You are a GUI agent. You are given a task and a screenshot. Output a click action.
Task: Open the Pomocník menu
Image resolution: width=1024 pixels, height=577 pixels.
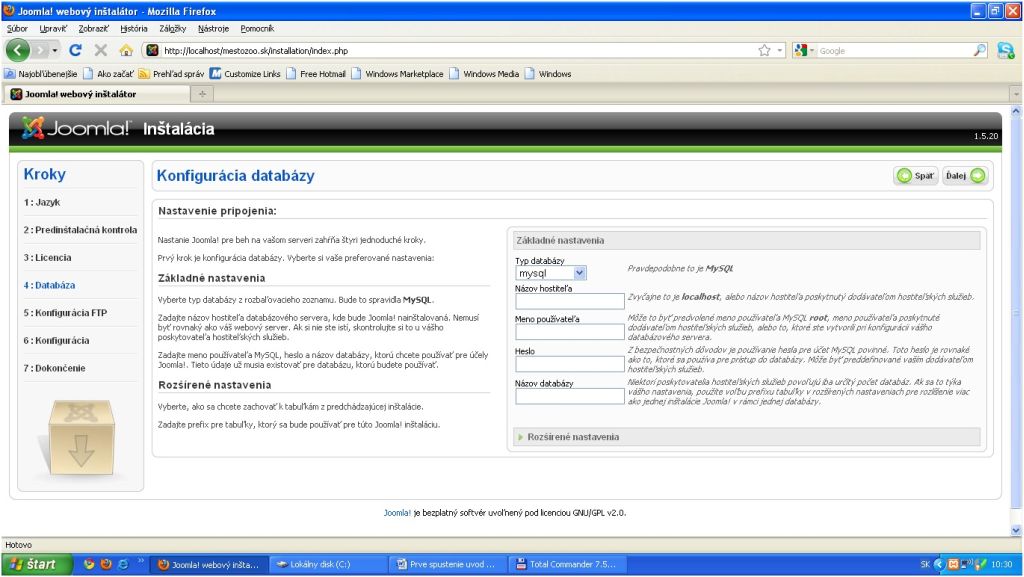(257, 29)
